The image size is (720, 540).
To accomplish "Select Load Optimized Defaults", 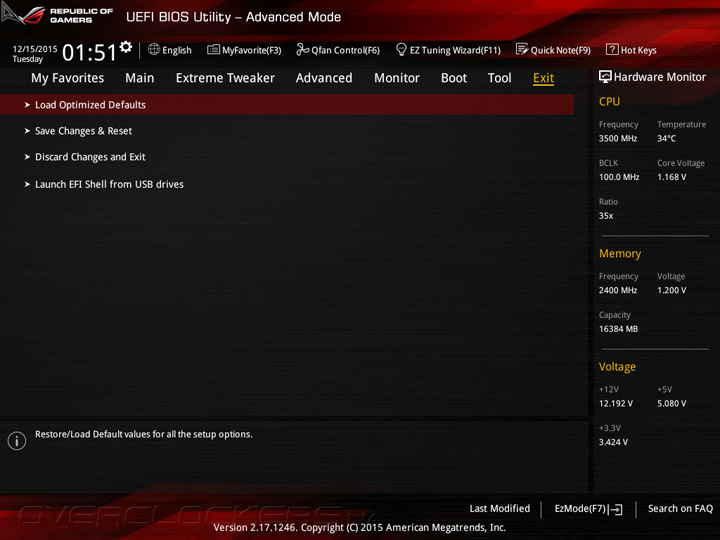I will [287, 105].
